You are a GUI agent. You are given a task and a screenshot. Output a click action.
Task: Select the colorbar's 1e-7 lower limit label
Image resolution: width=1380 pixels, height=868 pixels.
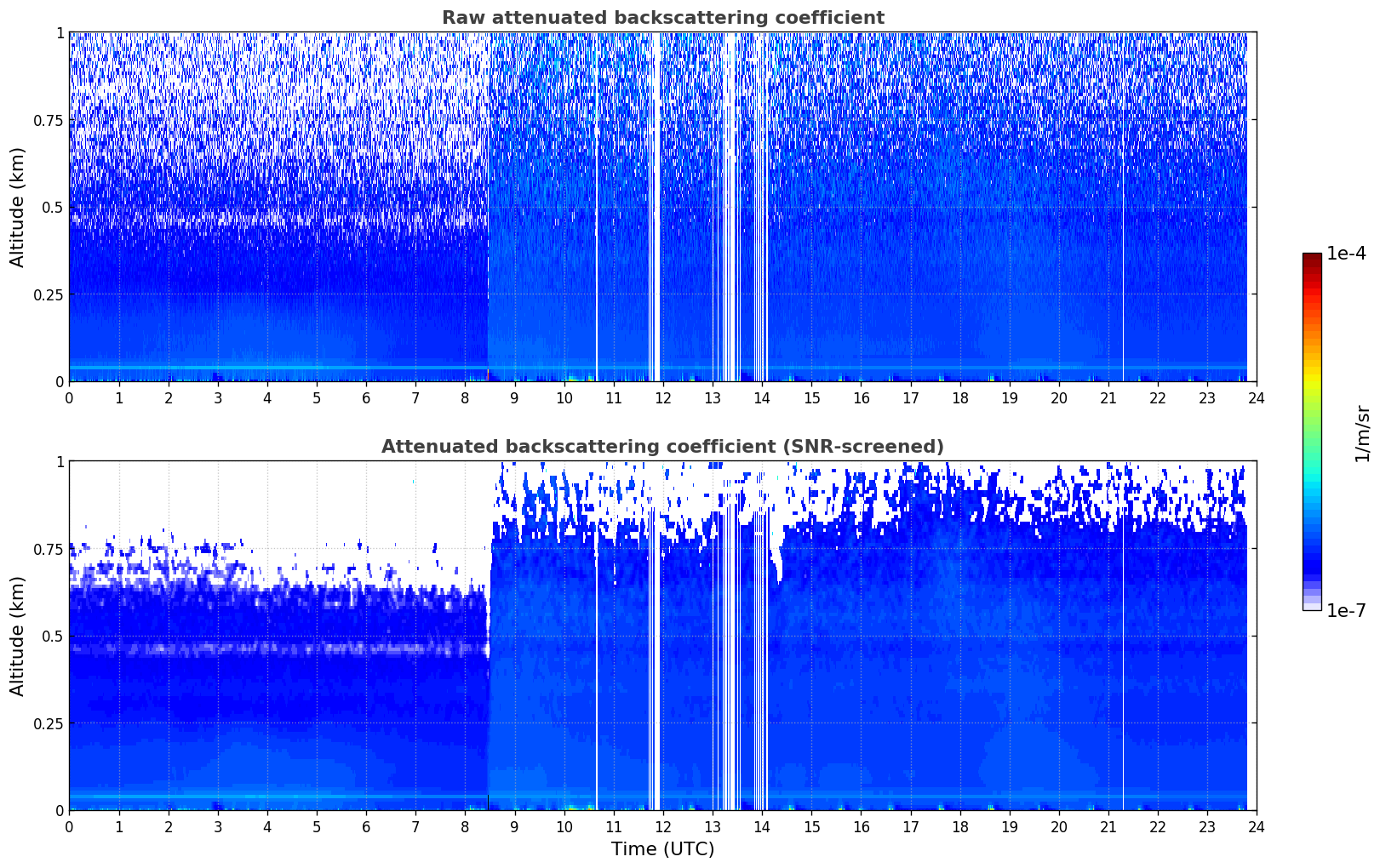1346,610
